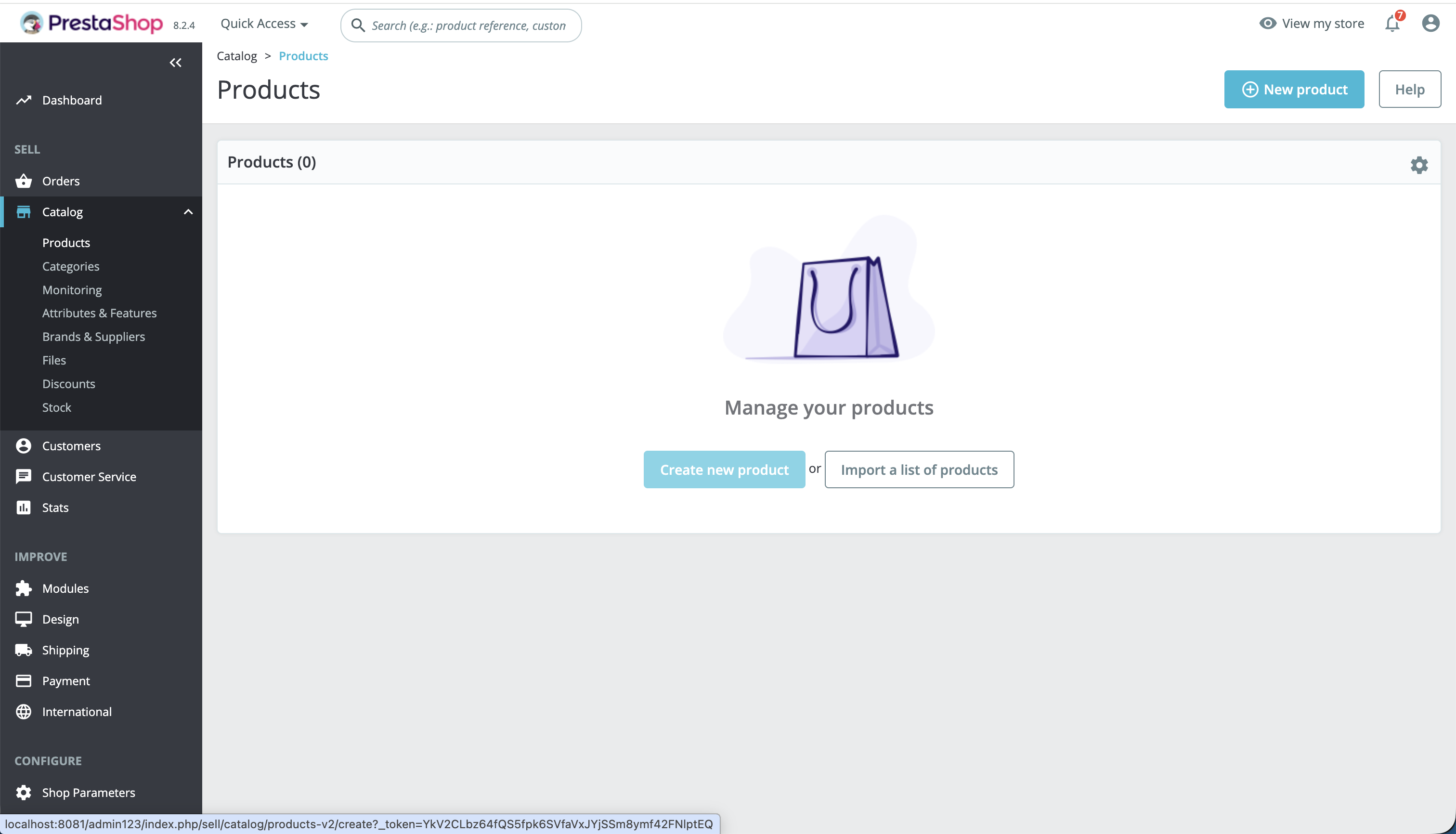
Task: Select the Orders basket icon in sidebar
Action: 23,181
